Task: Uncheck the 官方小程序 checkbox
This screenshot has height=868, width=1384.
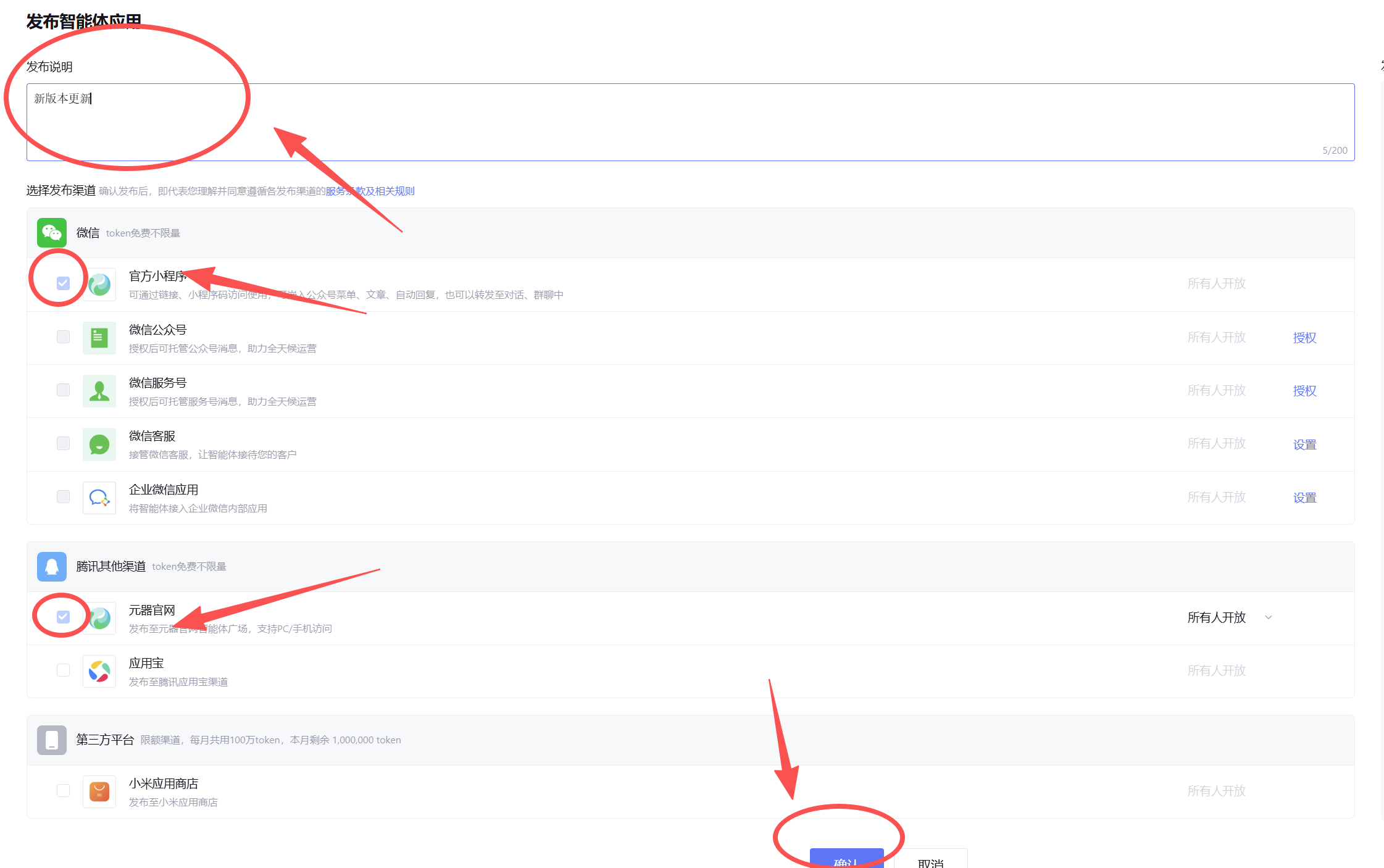Action: (63, 283)
